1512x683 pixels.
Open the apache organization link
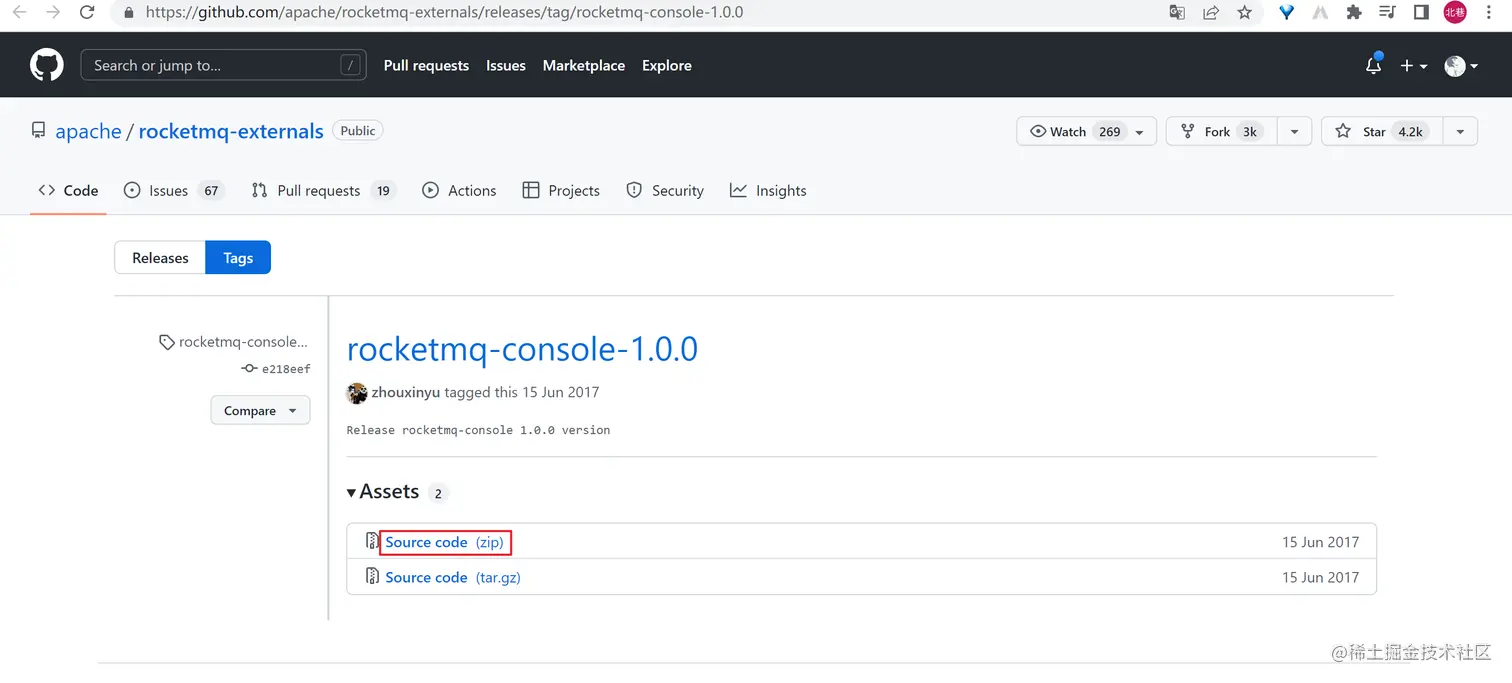click(x=88, y=131)
